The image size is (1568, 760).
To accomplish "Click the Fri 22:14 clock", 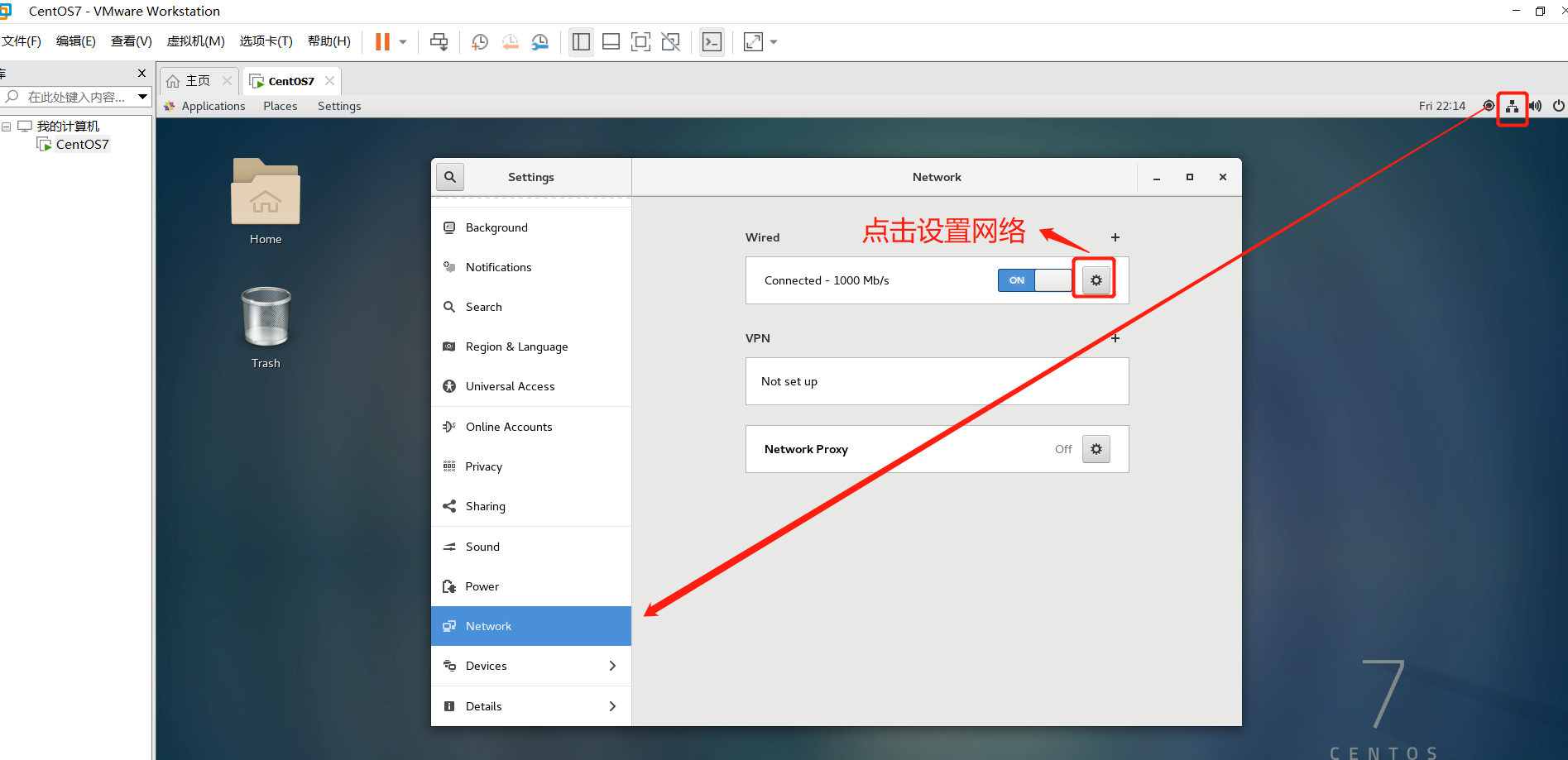I will coord(1441,106).
